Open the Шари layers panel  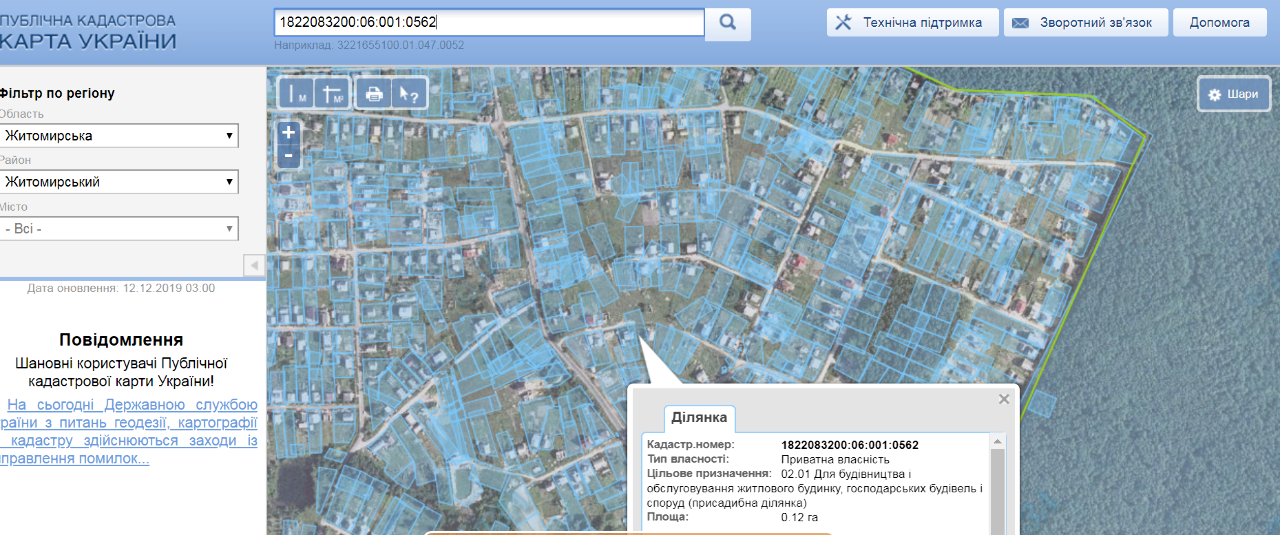1233,94
